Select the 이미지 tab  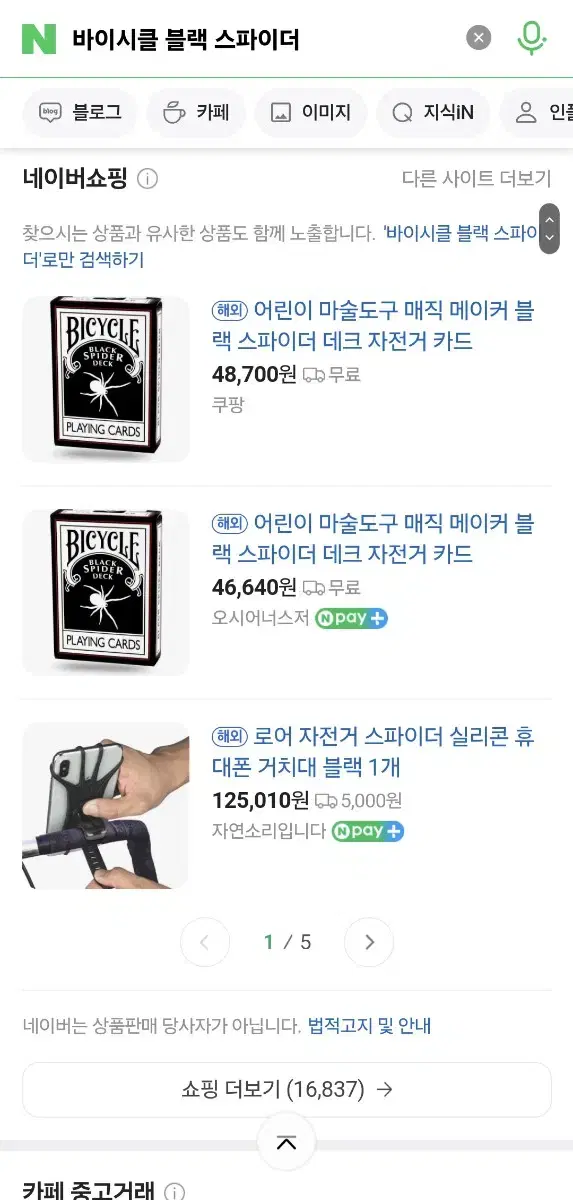[x=311, y=113]
